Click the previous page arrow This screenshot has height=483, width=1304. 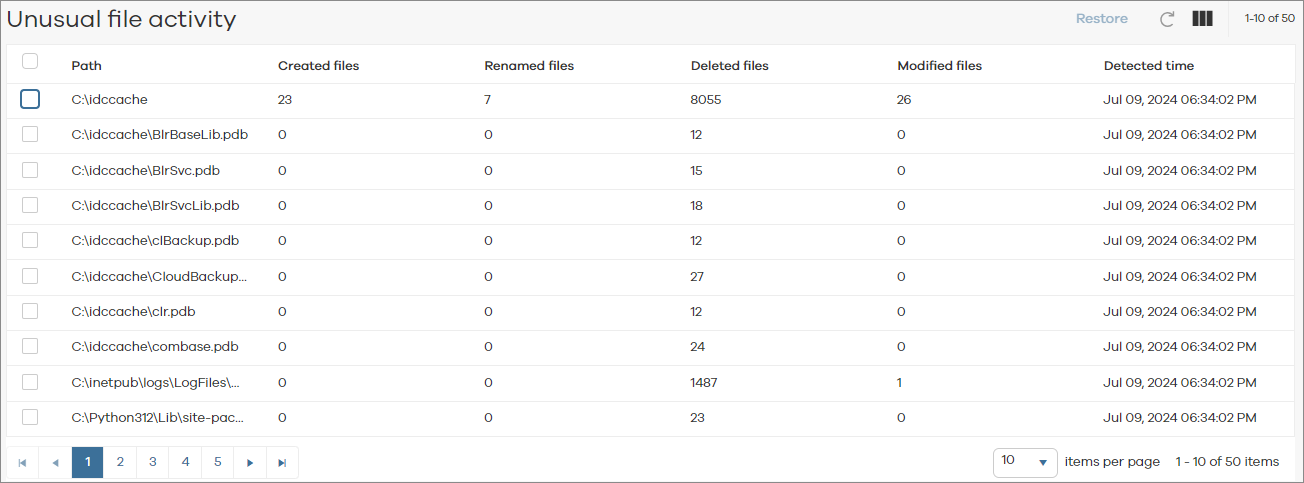[x=55, y=462]
